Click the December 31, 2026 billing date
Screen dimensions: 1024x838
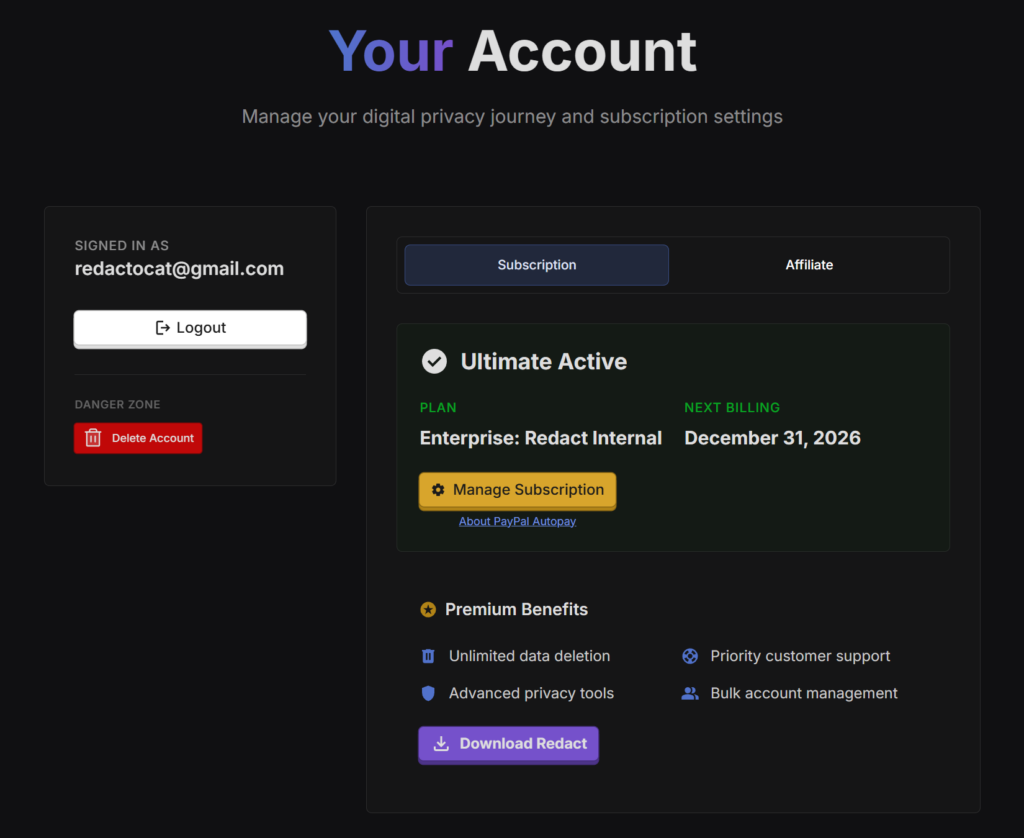click(x=772, y=438)
